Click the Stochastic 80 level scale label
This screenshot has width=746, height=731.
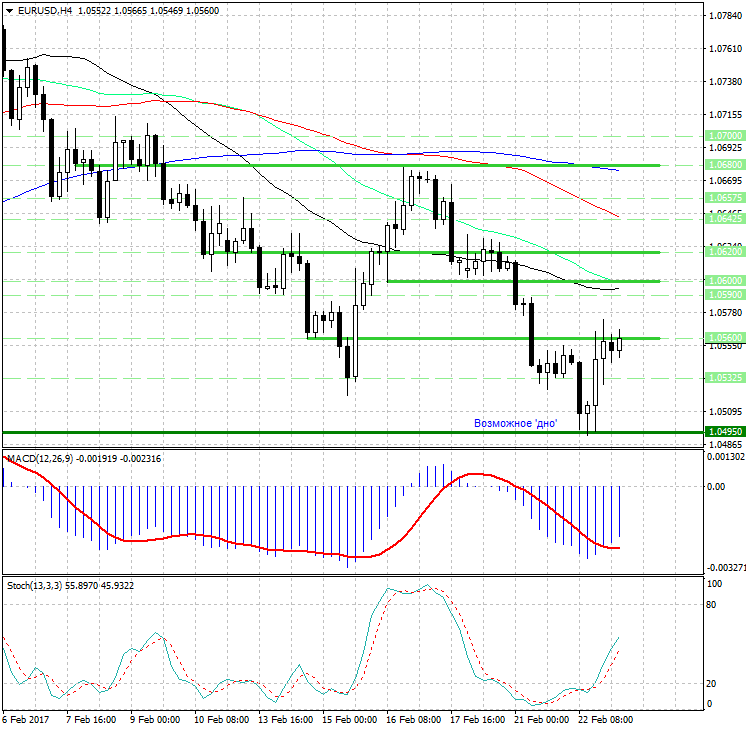(713, 605)
